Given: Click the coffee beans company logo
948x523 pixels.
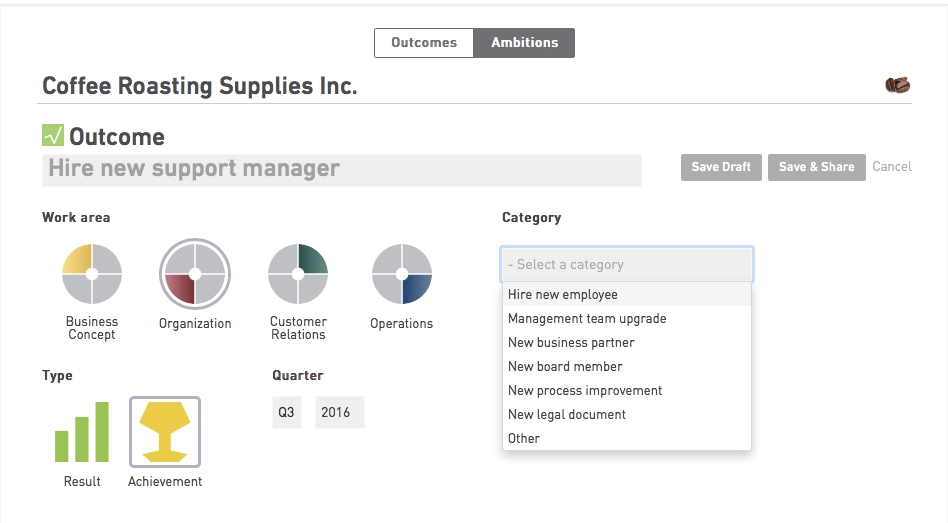Looking at the screenshot, I should (x=897, y=85).
